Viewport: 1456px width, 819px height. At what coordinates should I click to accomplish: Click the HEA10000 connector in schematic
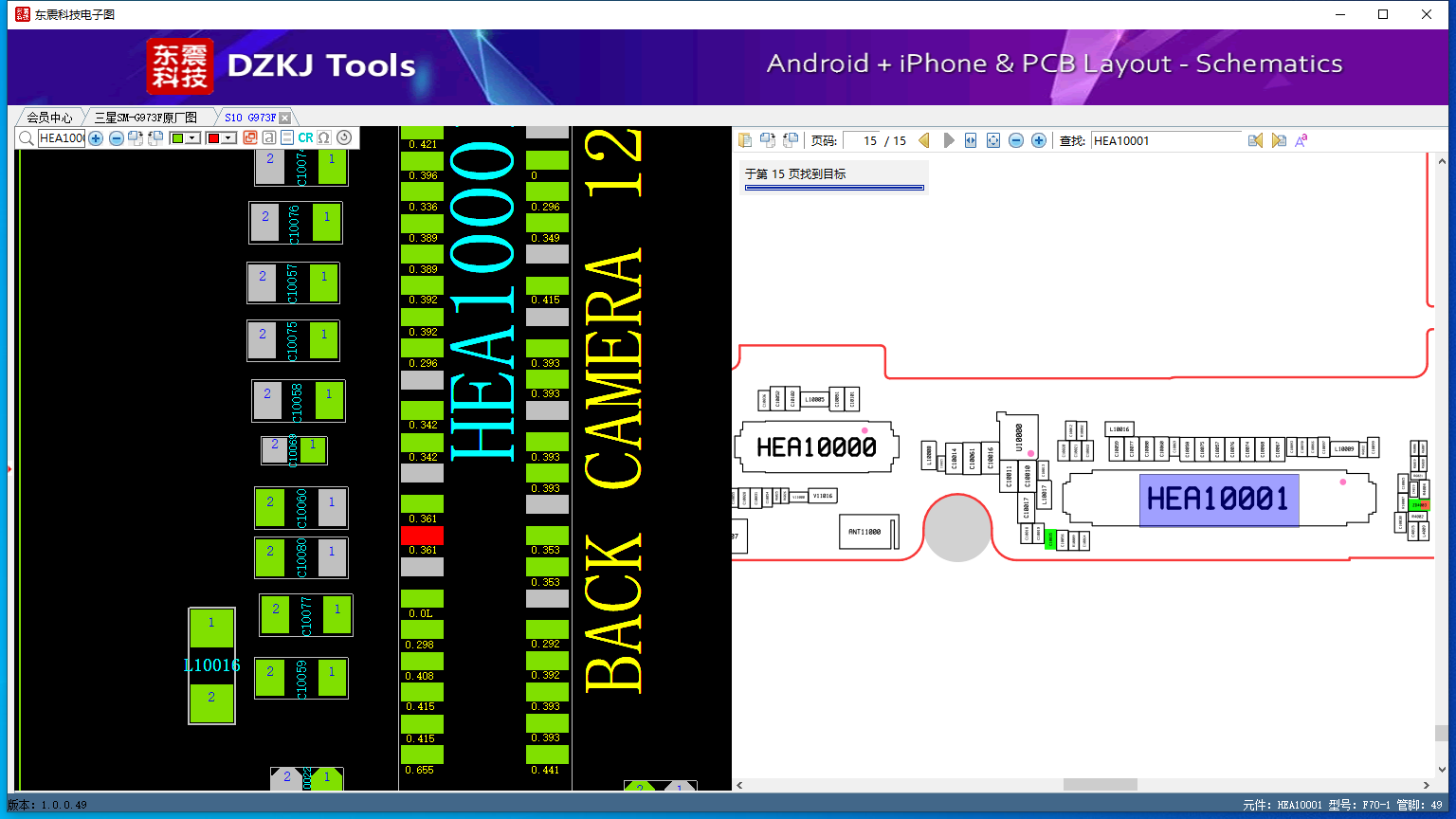(816, 446)
